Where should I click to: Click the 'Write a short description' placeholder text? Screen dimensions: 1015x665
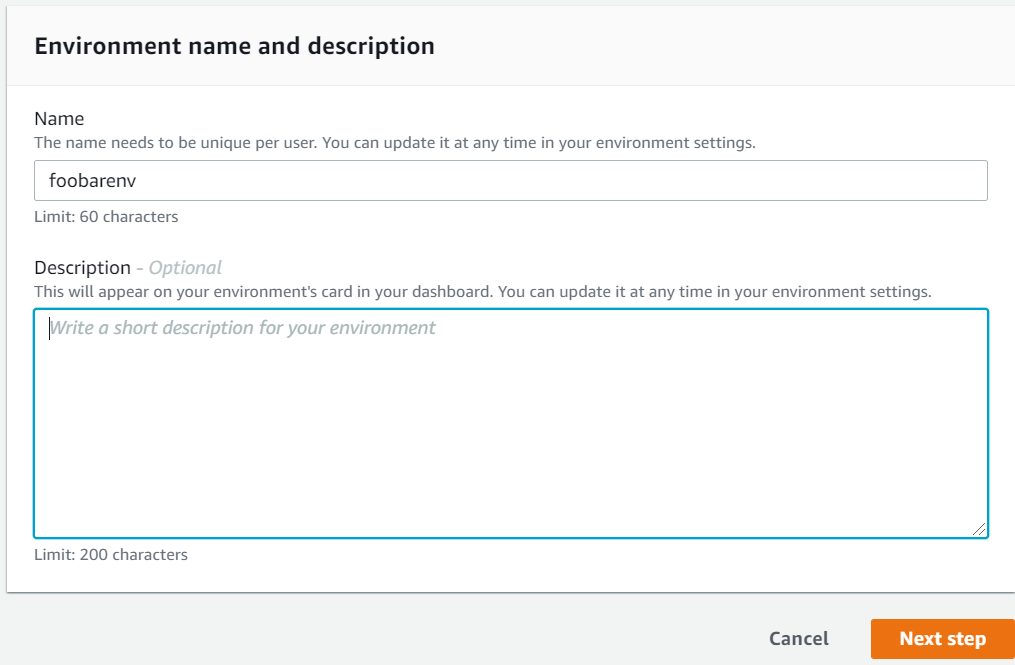click(243, 328)
